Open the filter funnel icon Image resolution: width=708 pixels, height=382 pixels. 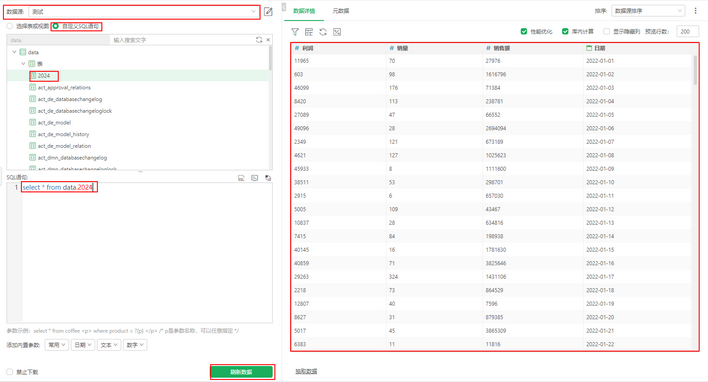coord(295,32)
